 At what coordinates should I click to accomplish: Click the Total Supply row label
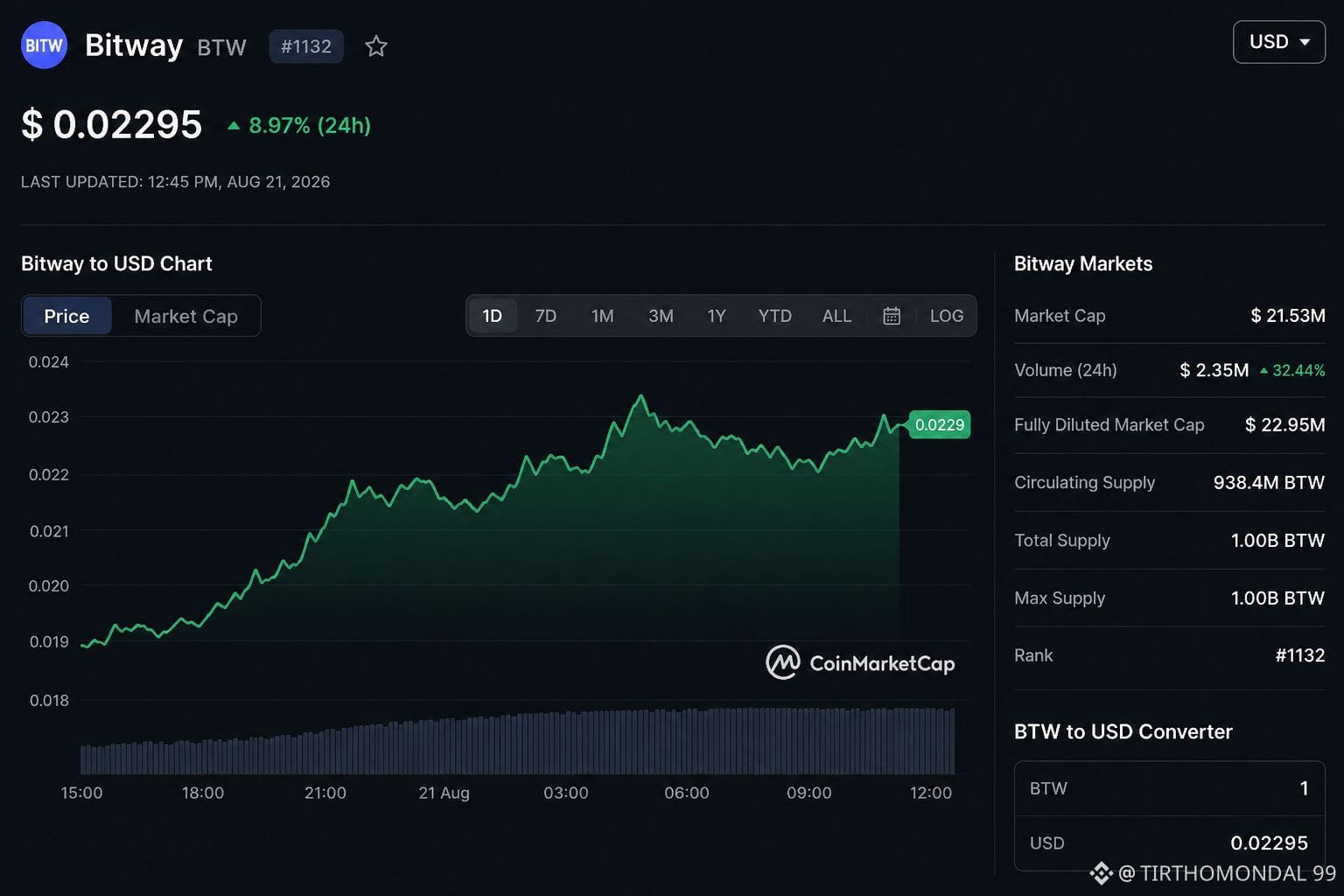click(1062, 540)
